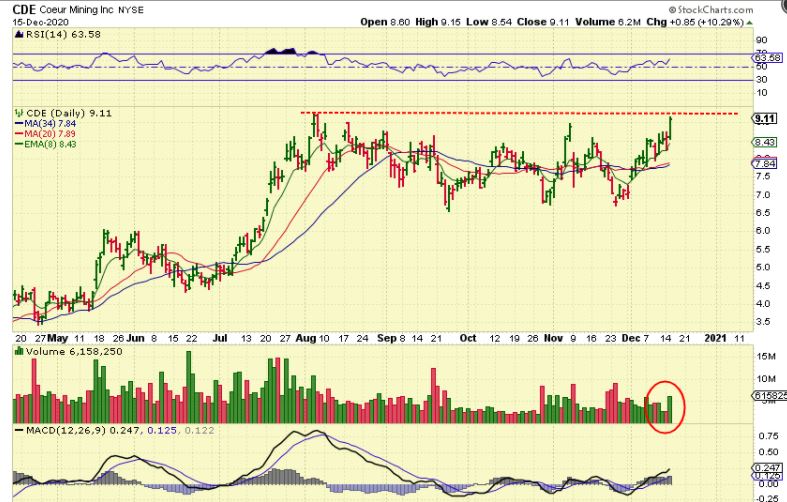This screenshot has width=787, height=502.
Task: Click the Chg +0.85 (+10.29%) value
Action: (695, 22)
